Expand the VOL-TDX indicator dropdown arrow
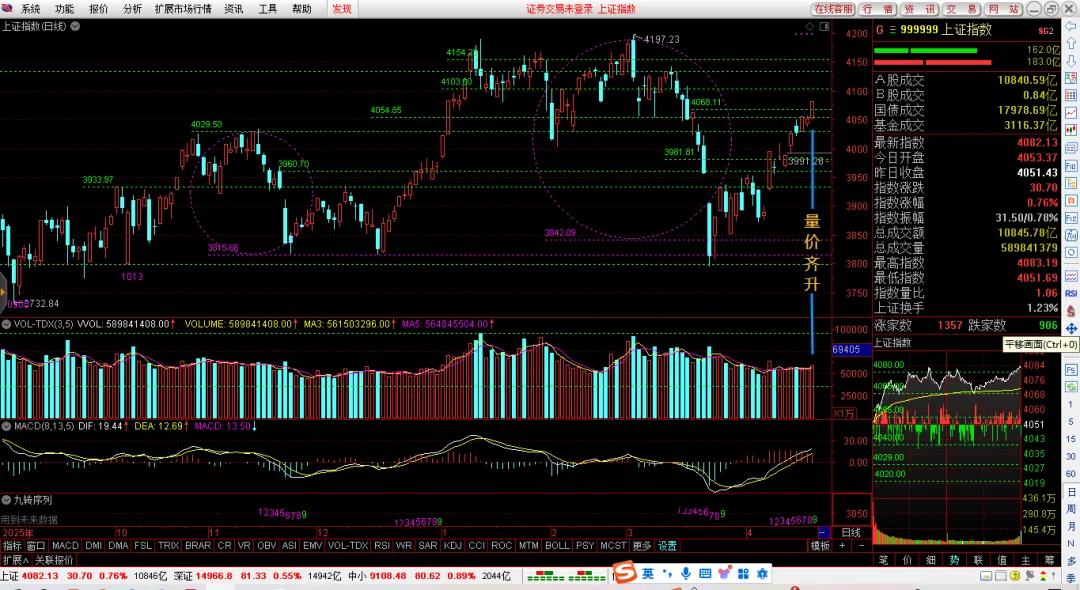 [6, 324]
